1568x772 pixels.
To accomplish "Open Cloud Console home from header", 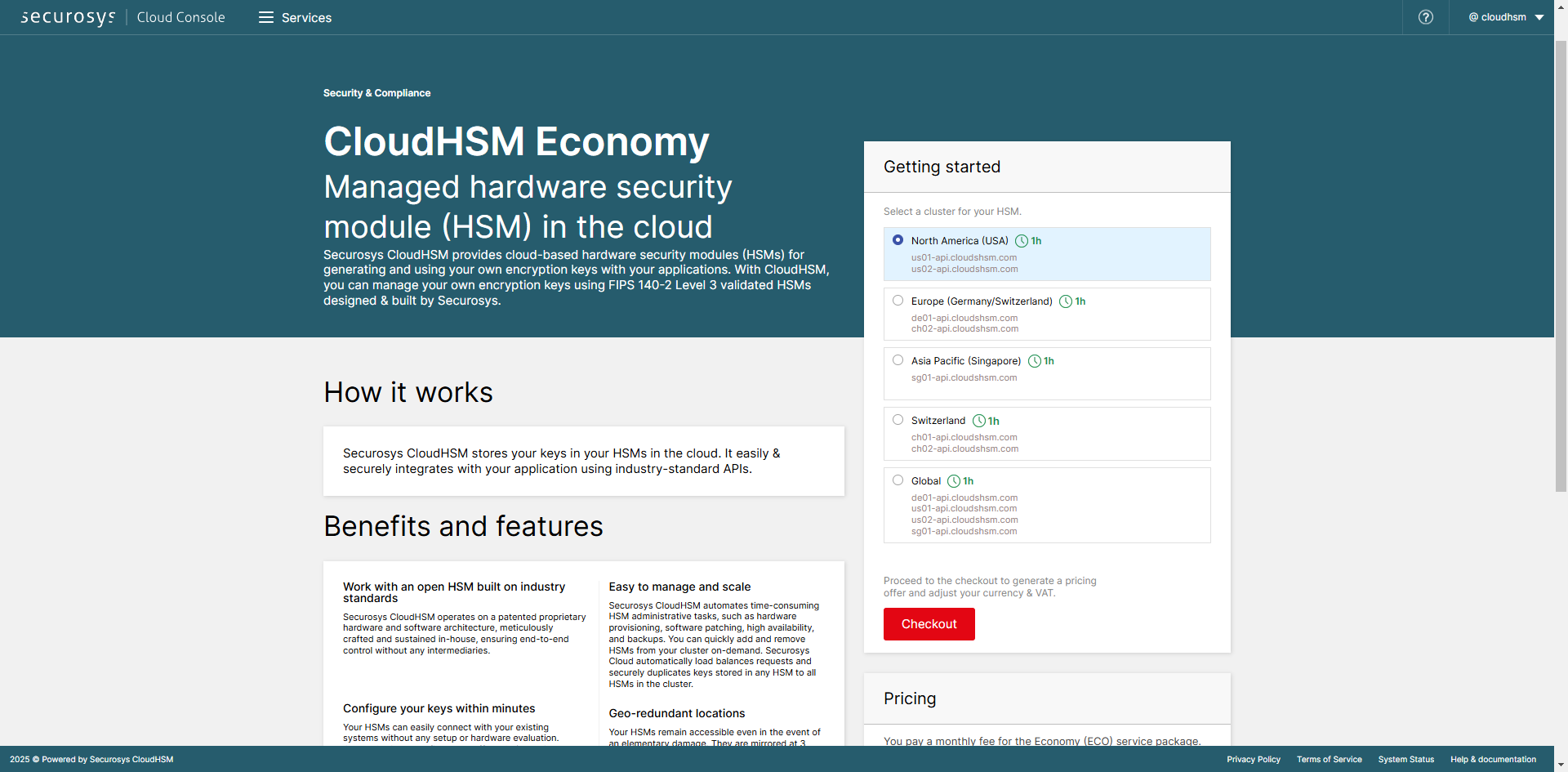I will click(180, 17).
